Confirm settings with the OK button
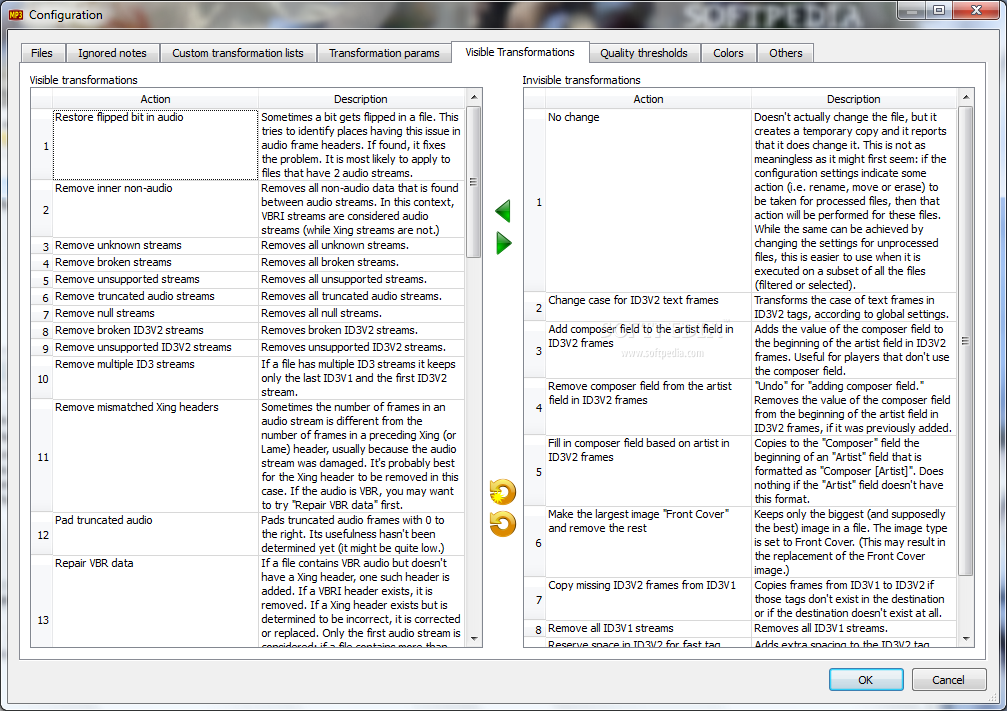 866,680
